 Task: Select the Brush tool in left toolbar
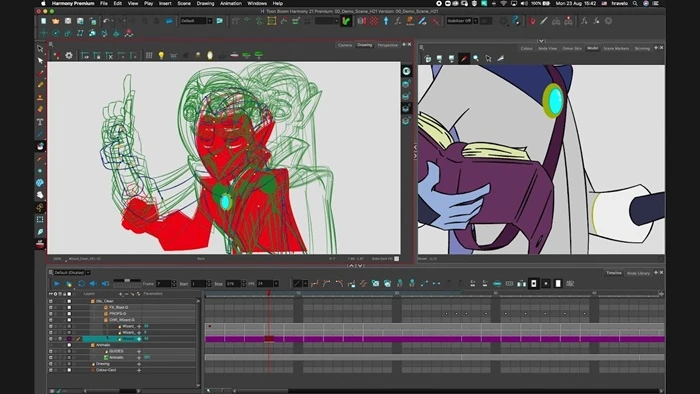[x=40, y=73]
